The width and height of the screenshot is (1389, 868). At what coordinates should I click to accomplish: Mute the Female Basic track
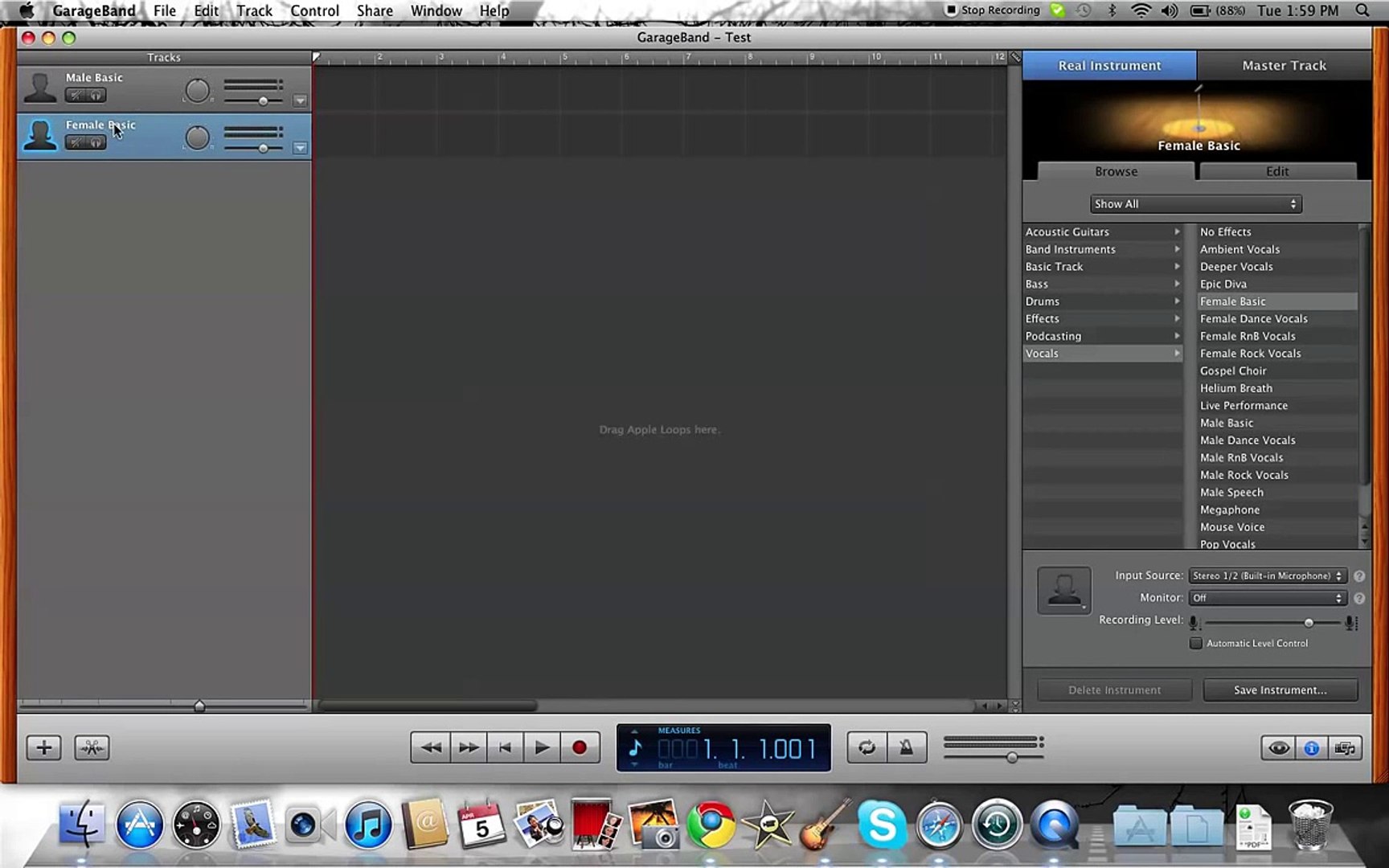click(x=76, y=143)
